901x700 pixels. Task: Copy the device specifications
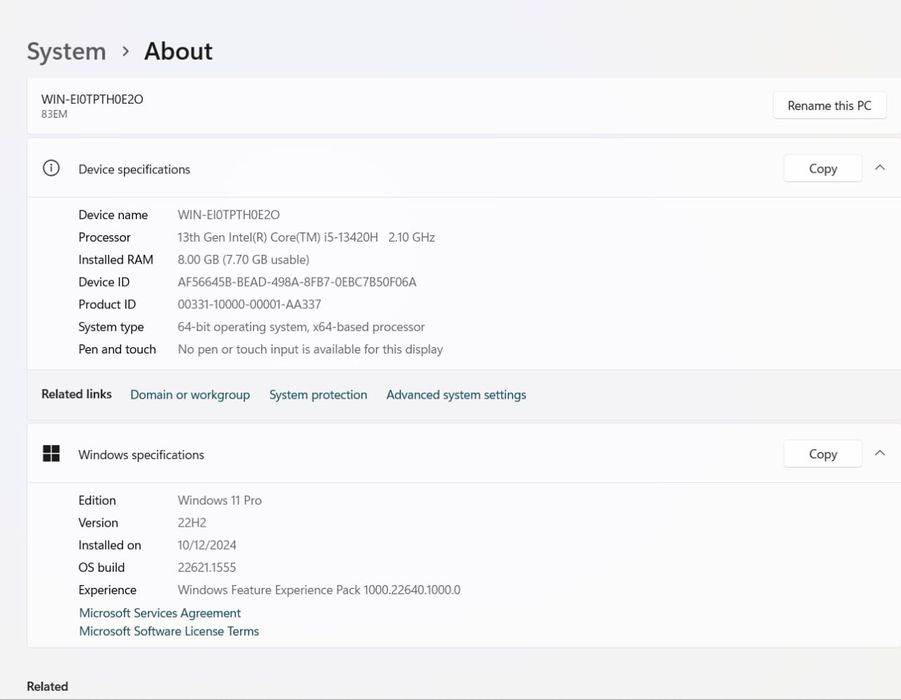pyautogui.click(x=822, y=169)
